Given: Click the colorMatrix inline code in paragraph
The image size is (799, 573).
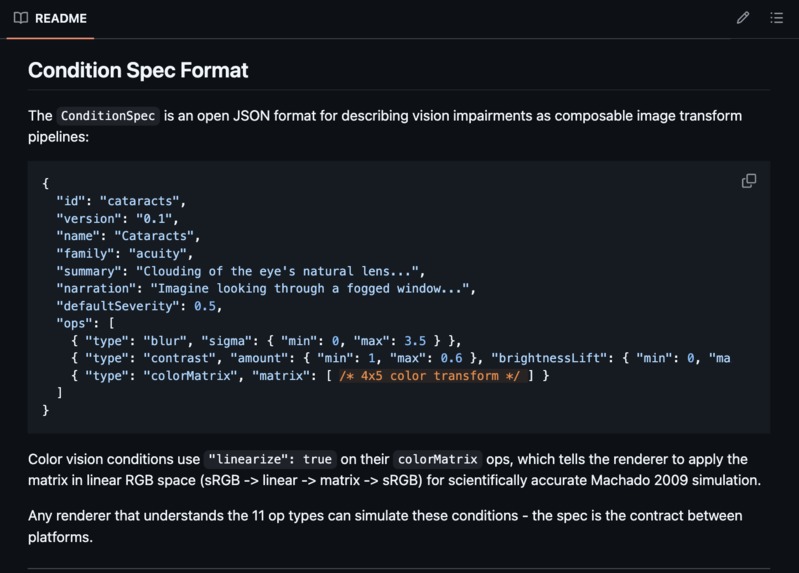Looking at the screenshot, I should point(437,459).
